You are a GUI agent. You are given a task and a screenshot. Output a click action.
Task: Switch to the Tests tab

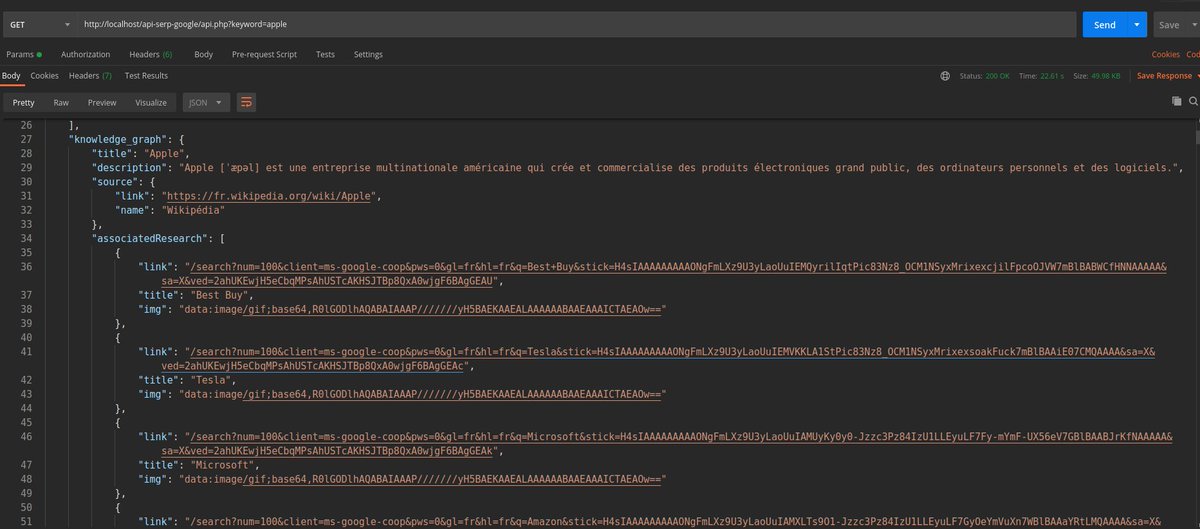[325, 54]
